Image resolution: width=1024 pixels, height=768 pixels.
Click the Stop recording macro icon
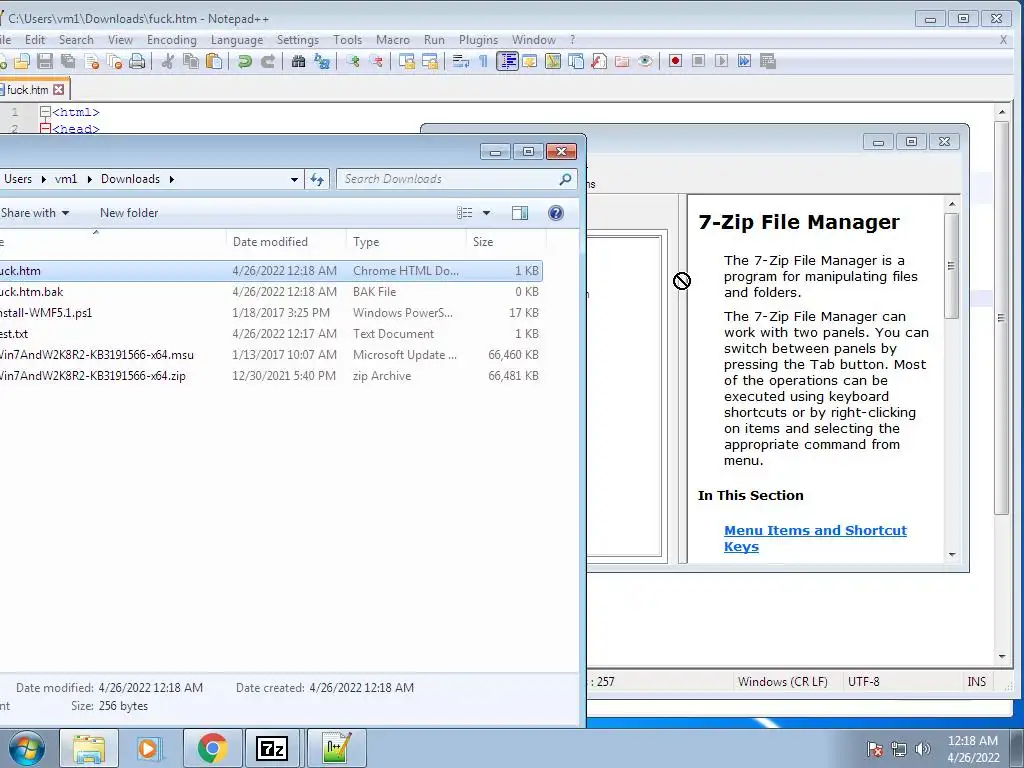698,61
